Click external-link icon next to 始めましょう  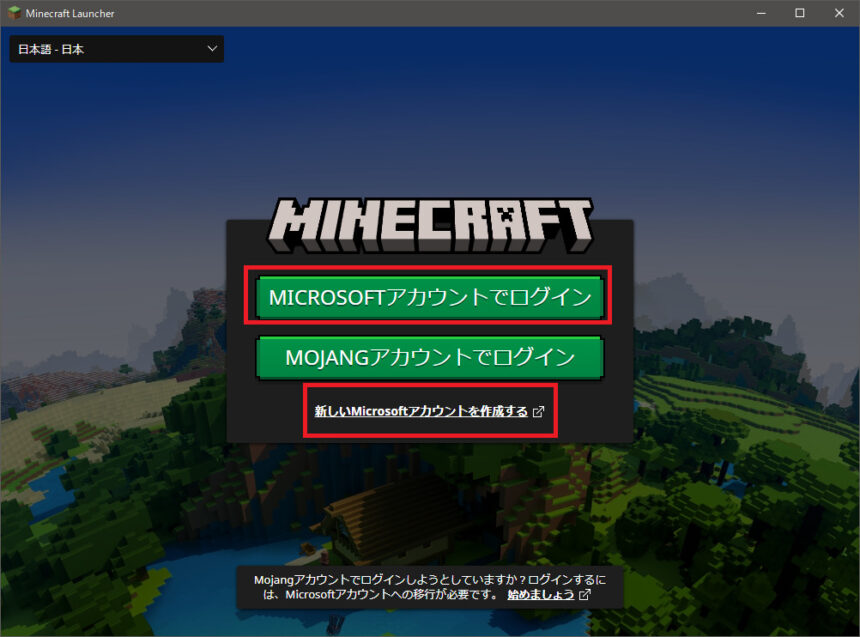coord(585,594)
